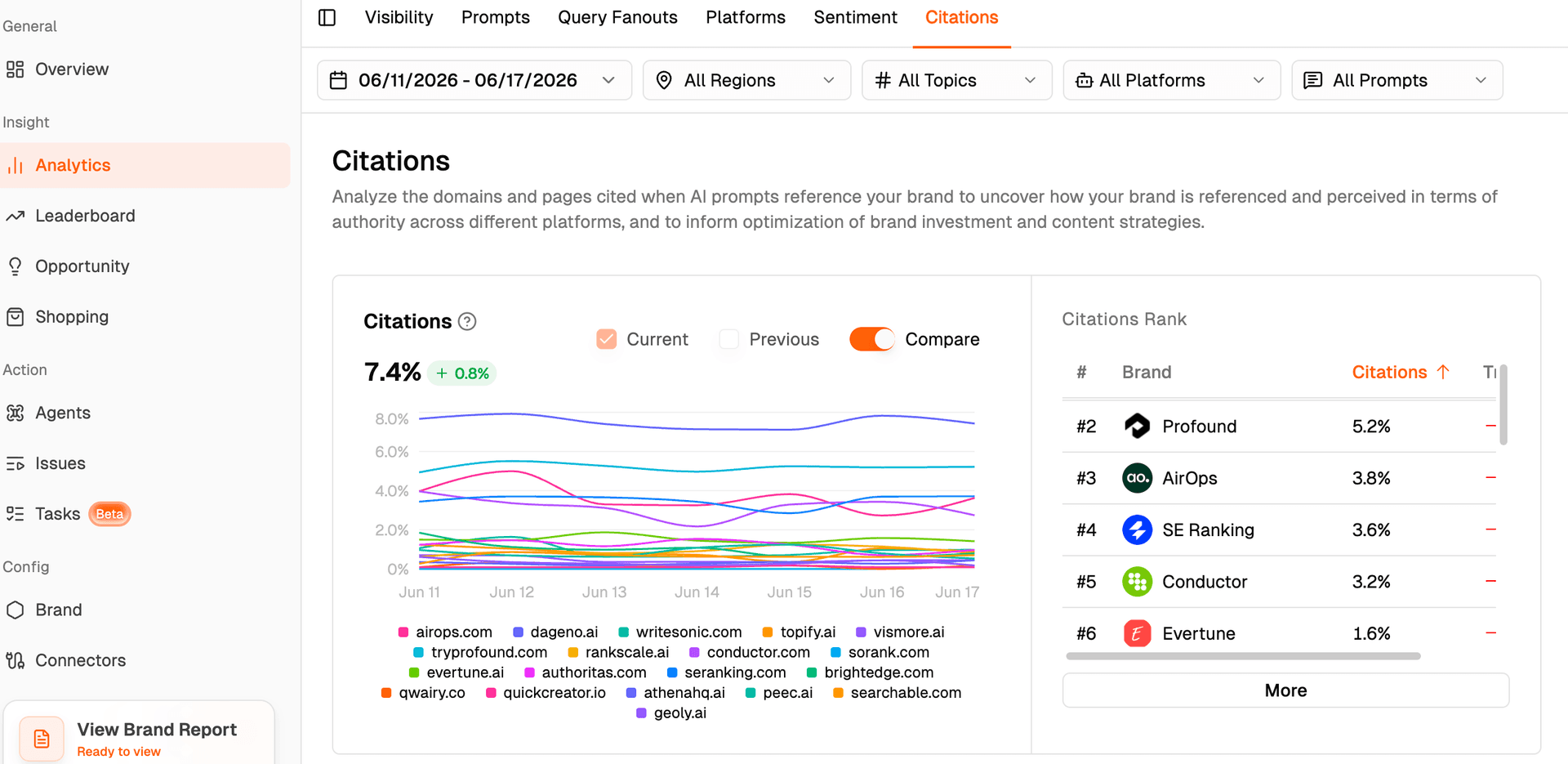Switch to the Sentiment tab
Image resolution: width=1568 pixels, height=764 pixels.
point(855,17)
